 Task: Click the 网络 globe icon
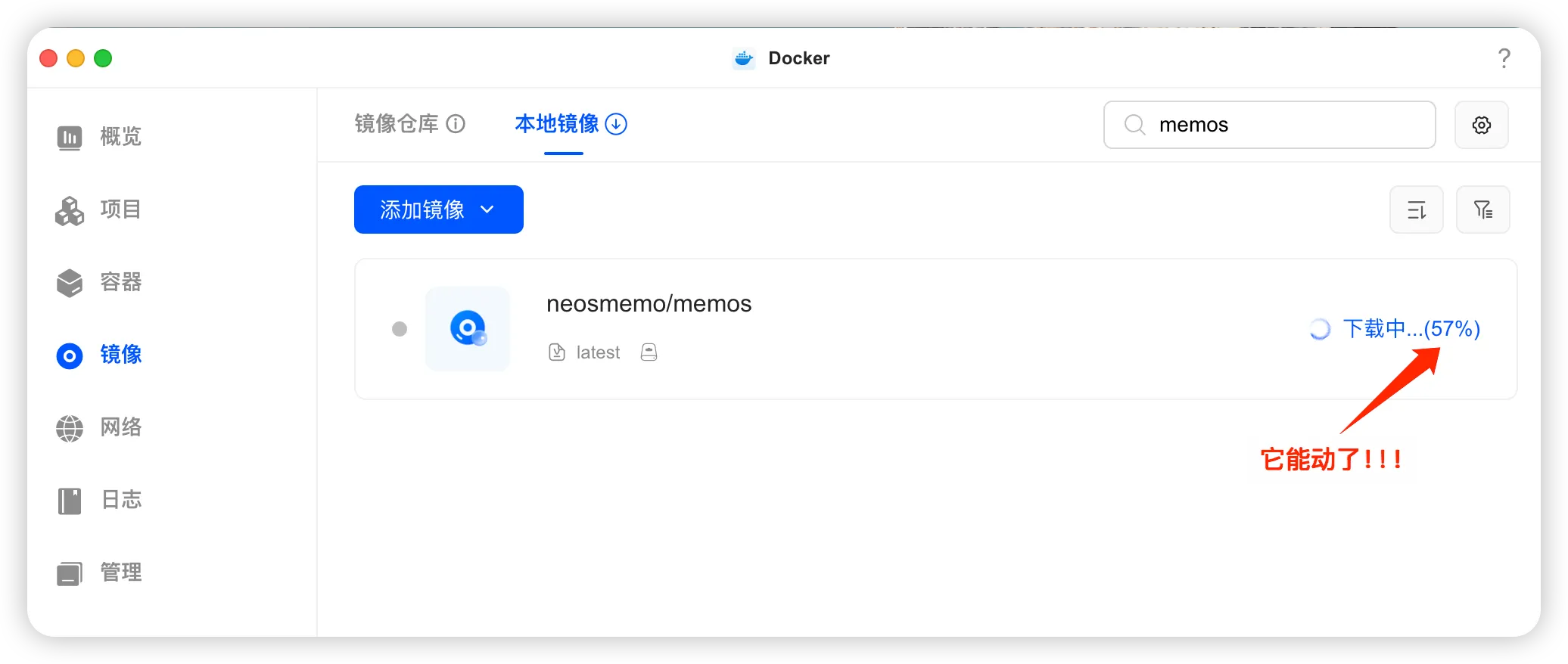tap(70, 428)
